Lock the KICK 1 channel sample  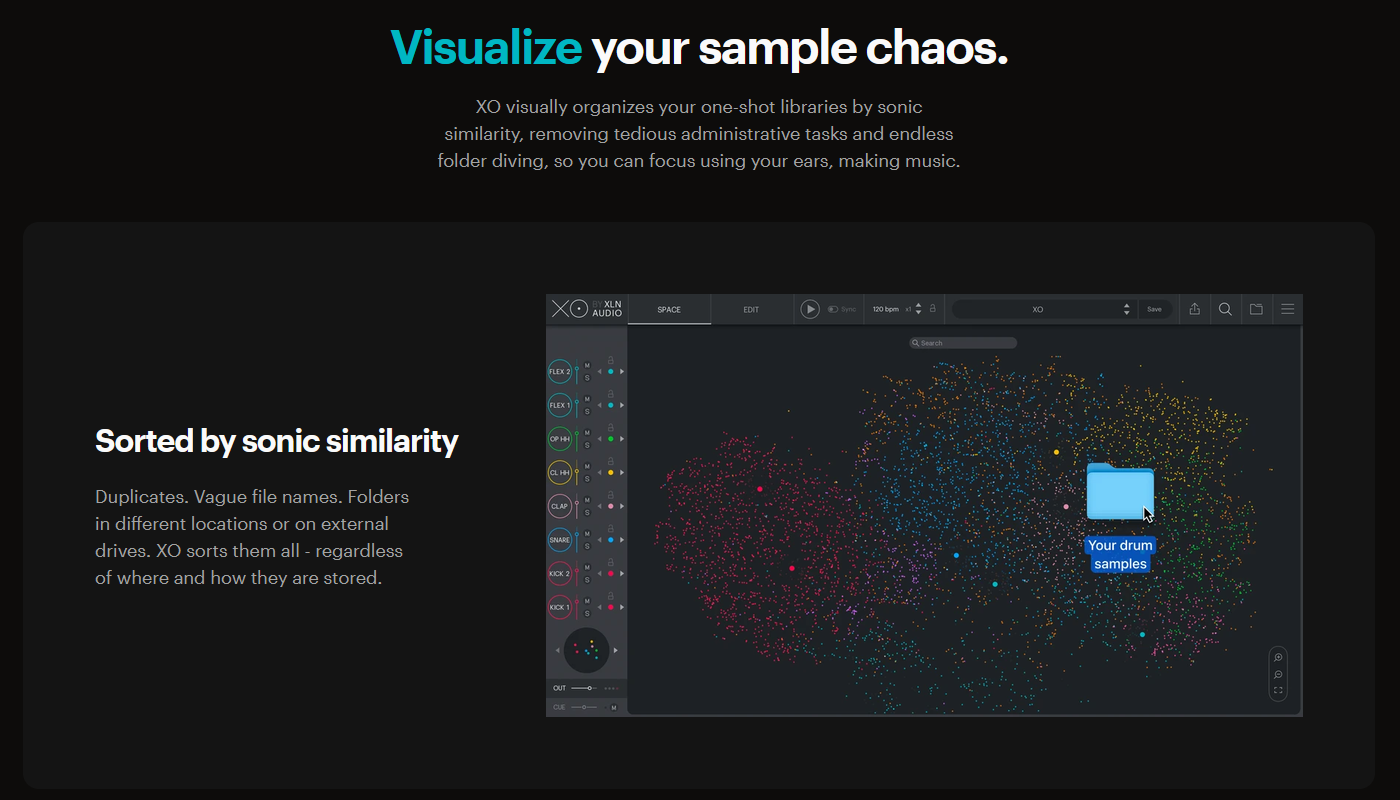[x=611, y=595]
